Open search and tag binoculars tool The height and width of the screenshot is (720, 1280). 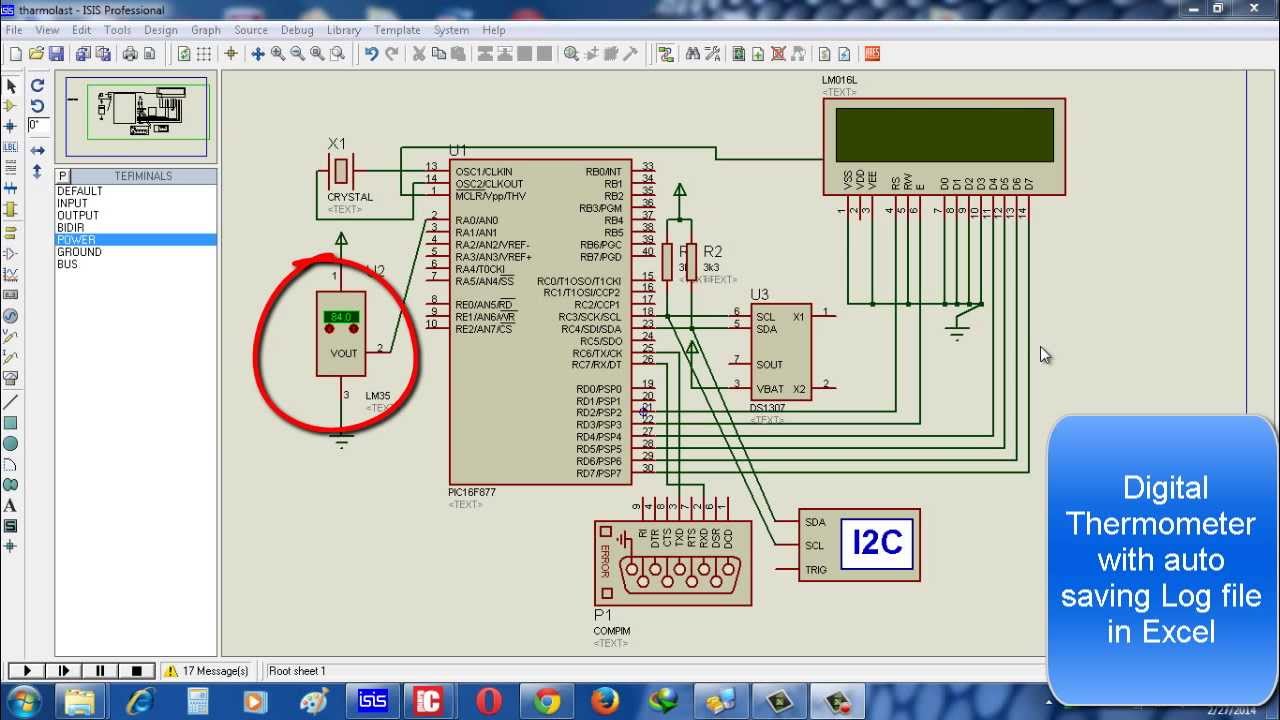coord(693,54)
